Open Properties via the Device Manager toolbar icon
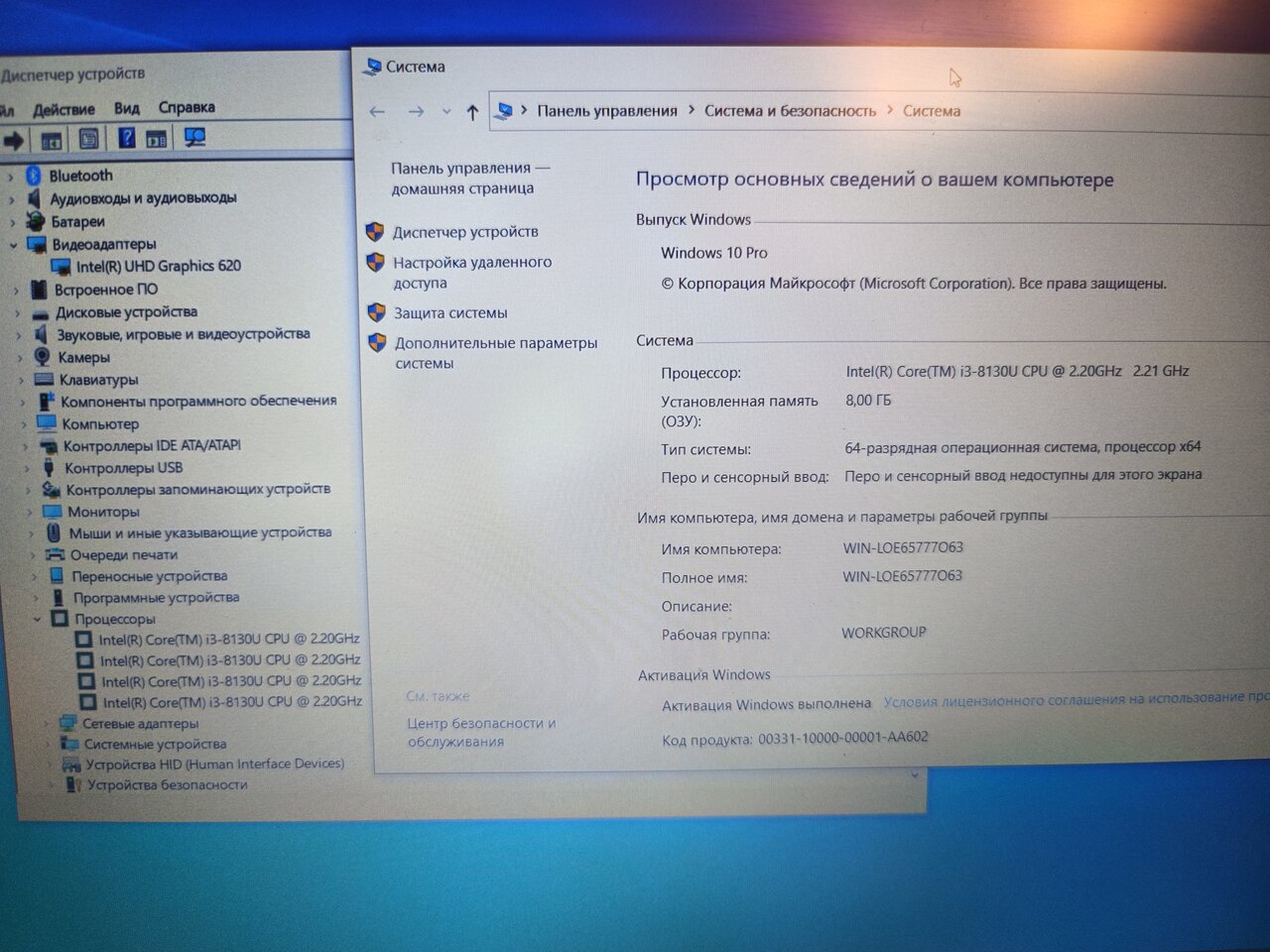 tap(88, 139)
